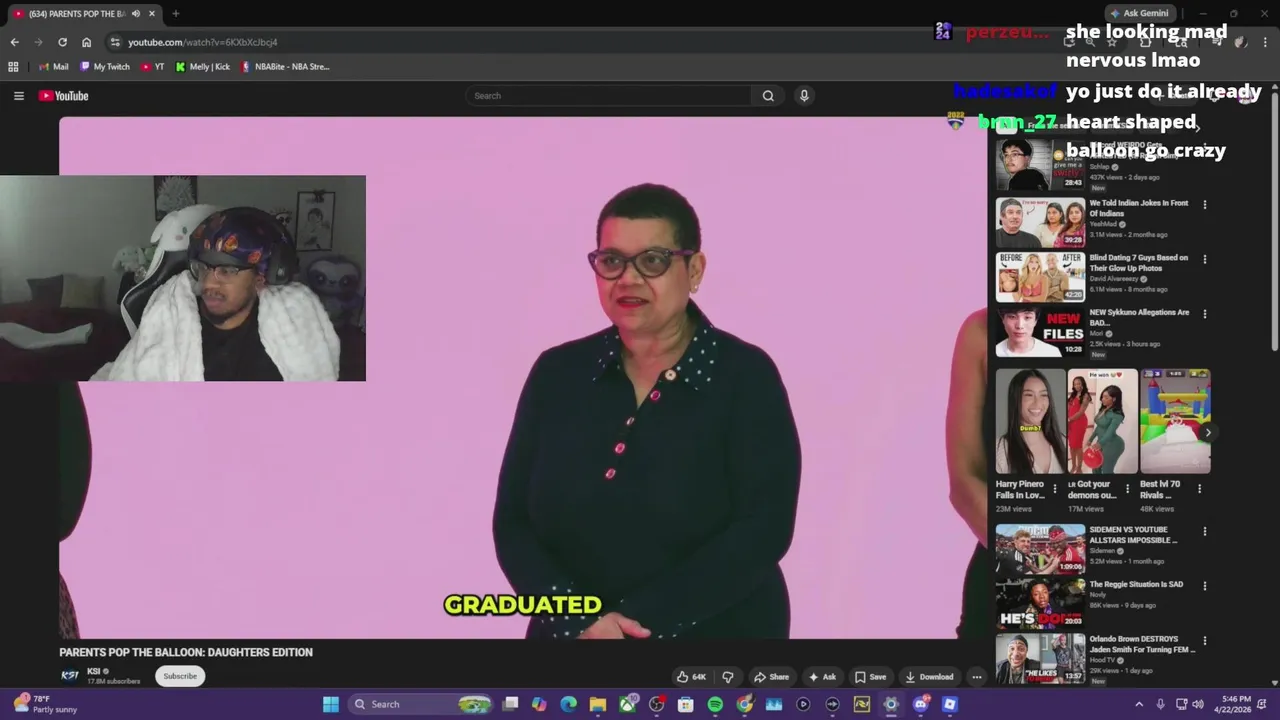Viewport: 1280px width, 720px height.
Task: Open the KSI channel avatar
Action: [x=69, y=676]
